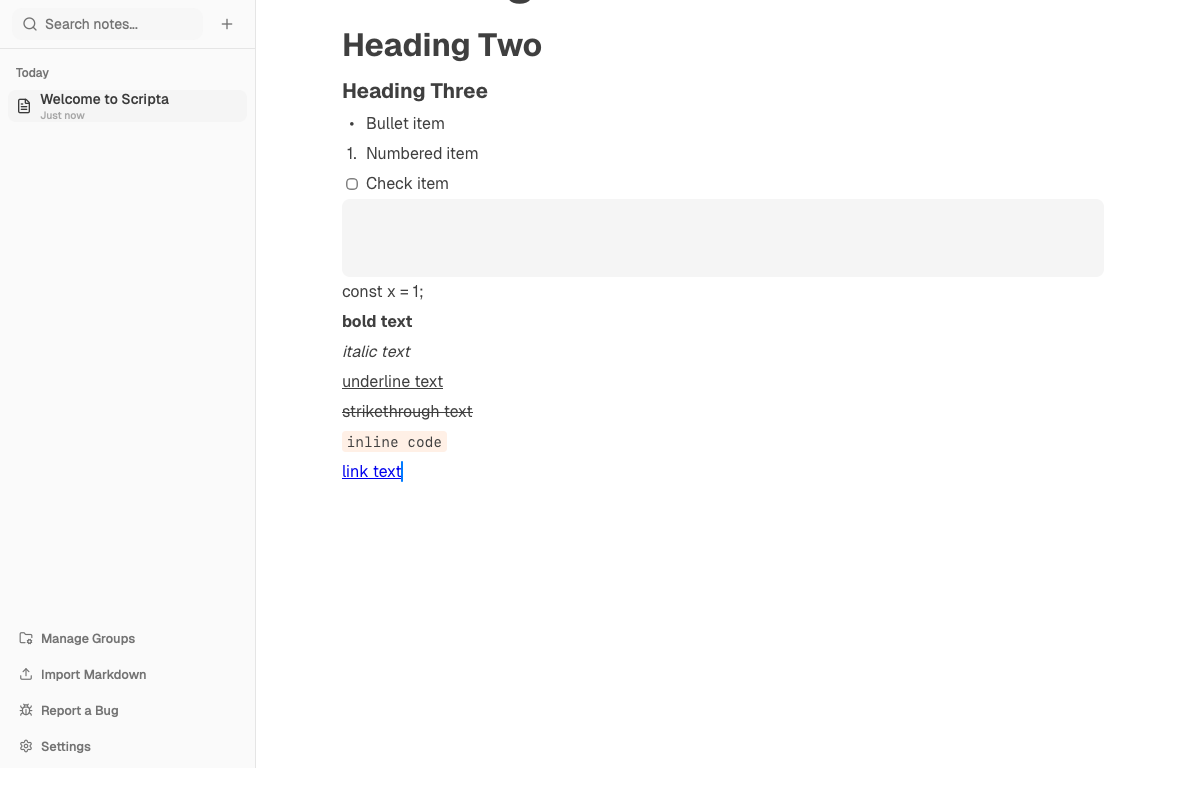Screen dimensions: 1200x800
Task: Select the bold text line
Action: (377, 321)
